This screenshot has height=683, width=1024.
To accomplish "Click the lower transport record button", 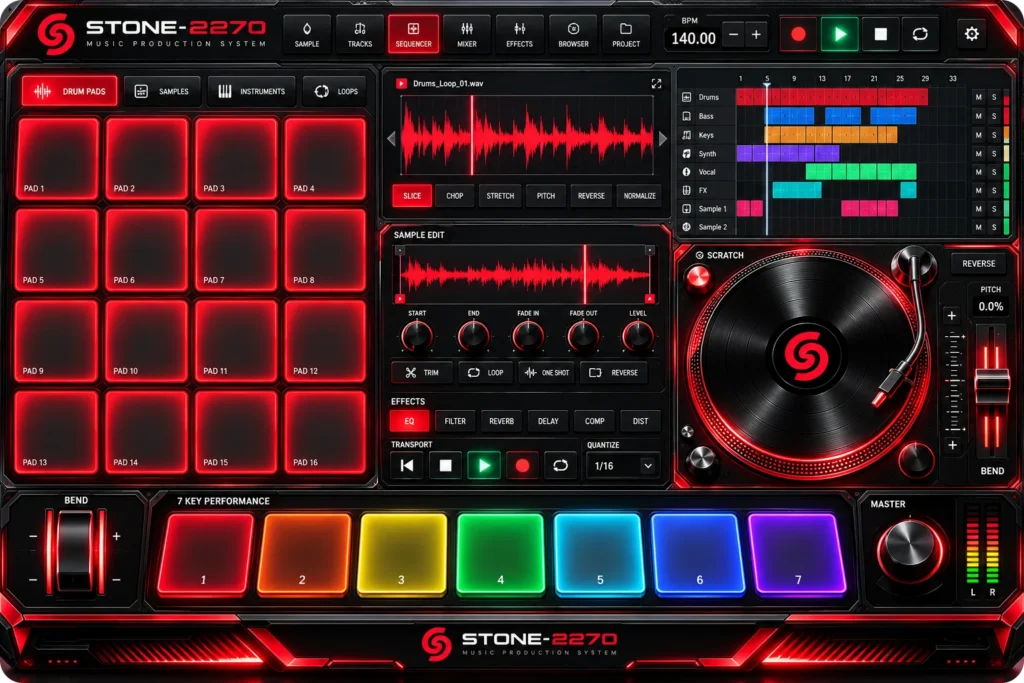I will point(522,466).
